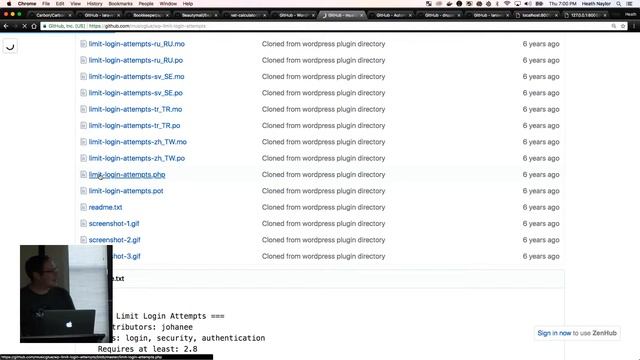
Task: Click the loading spinner box in sidebar
Action: point(10,47)
